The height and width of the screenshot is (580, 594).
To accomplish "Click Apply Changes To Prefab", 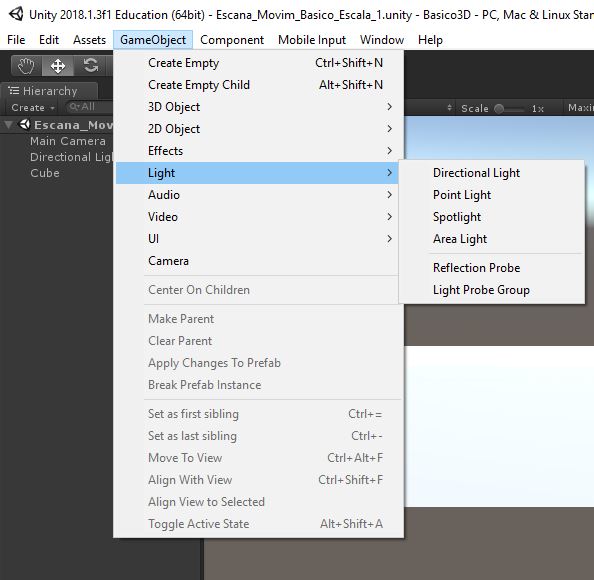I will pyautogui.click(x=257, y=363).
